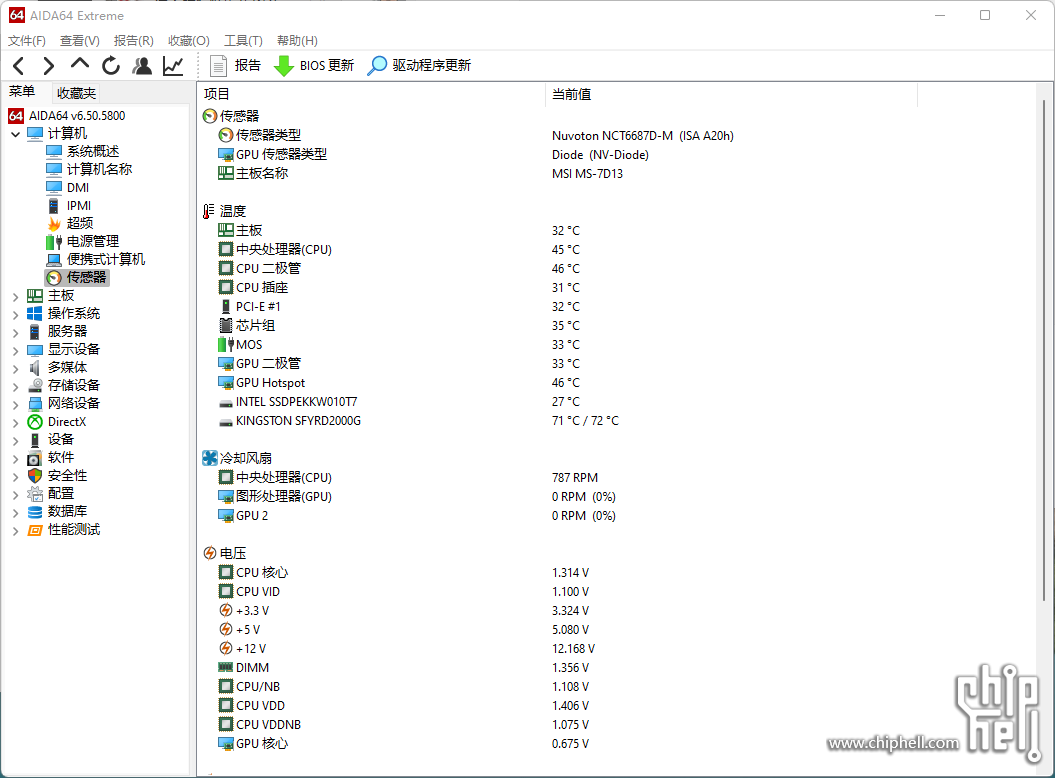Click the 超频 flame icon

click(x=54, y=223)
